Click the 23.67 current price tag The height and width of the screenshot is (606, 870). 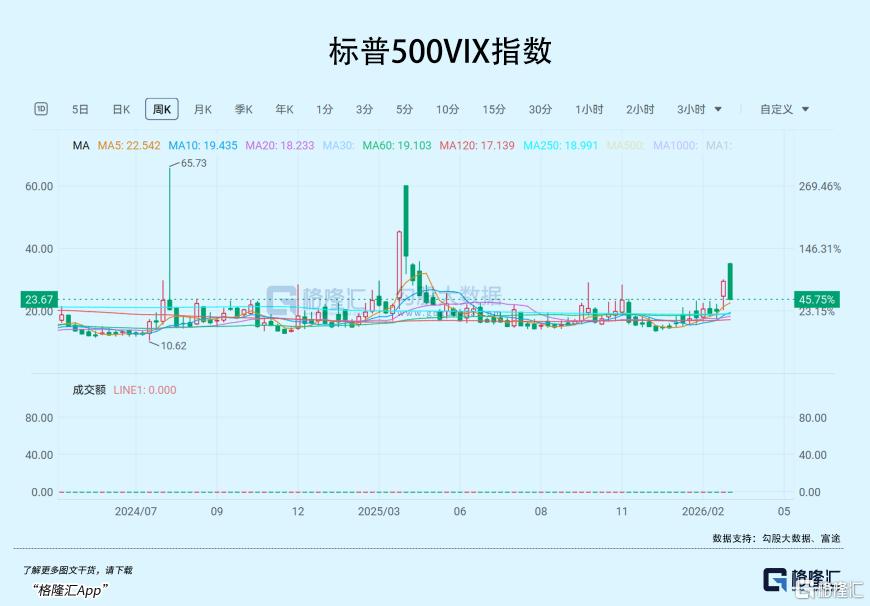(37, 299)
